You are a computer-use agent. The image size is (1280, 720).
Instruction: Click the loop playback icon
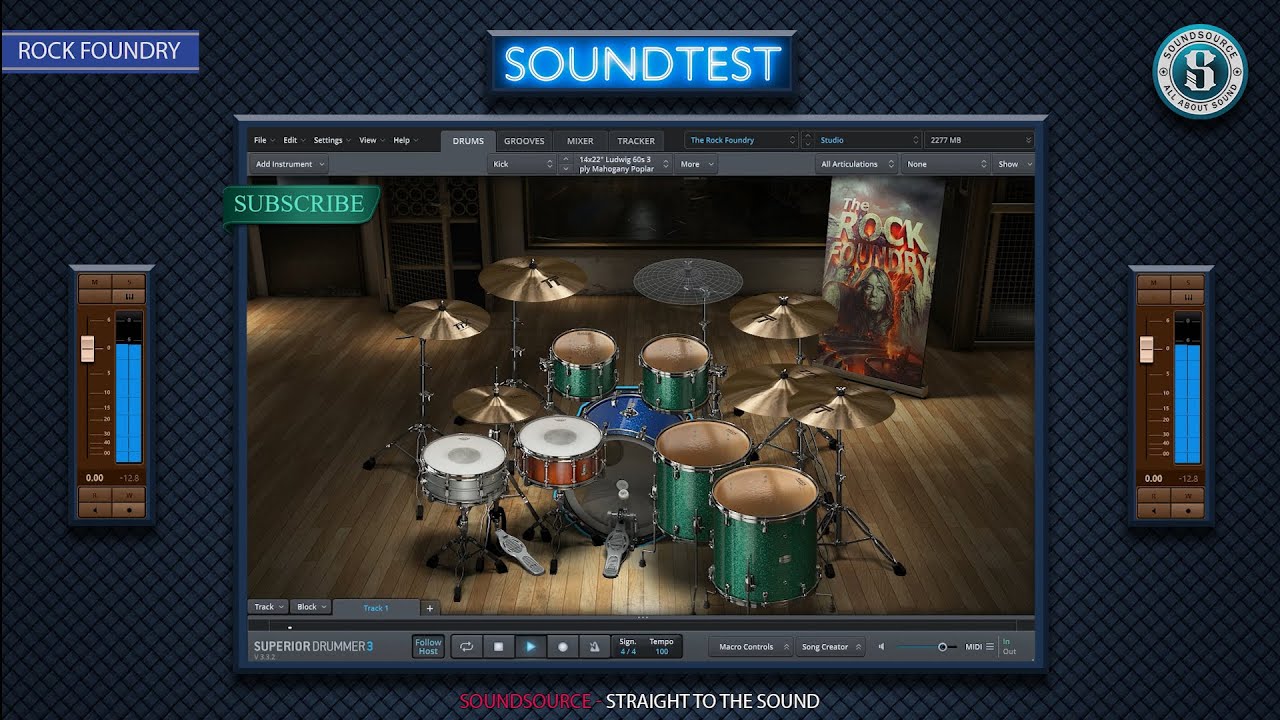click(x=467, y=647)
